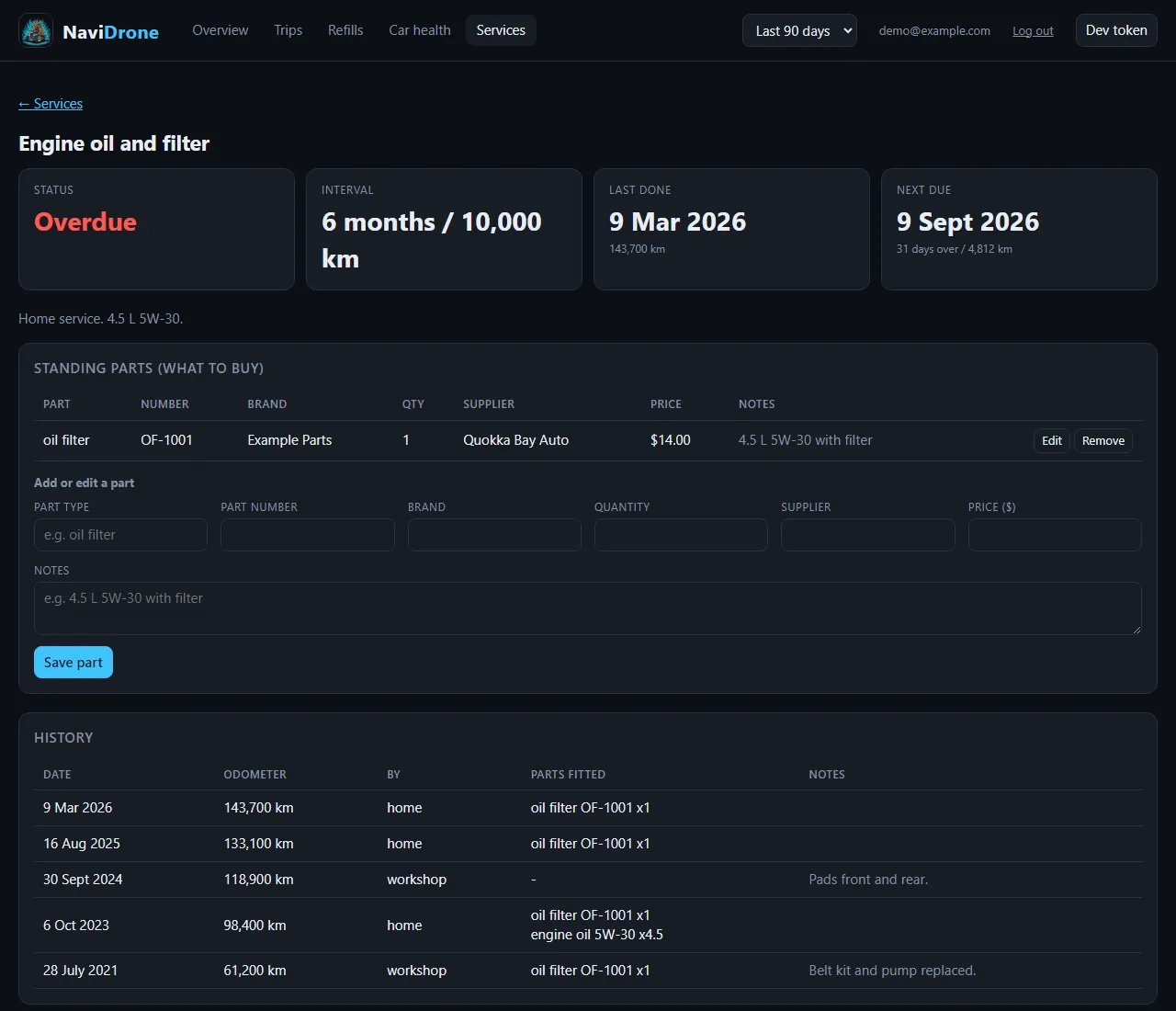Select the Brand input field

pos(494,535)
